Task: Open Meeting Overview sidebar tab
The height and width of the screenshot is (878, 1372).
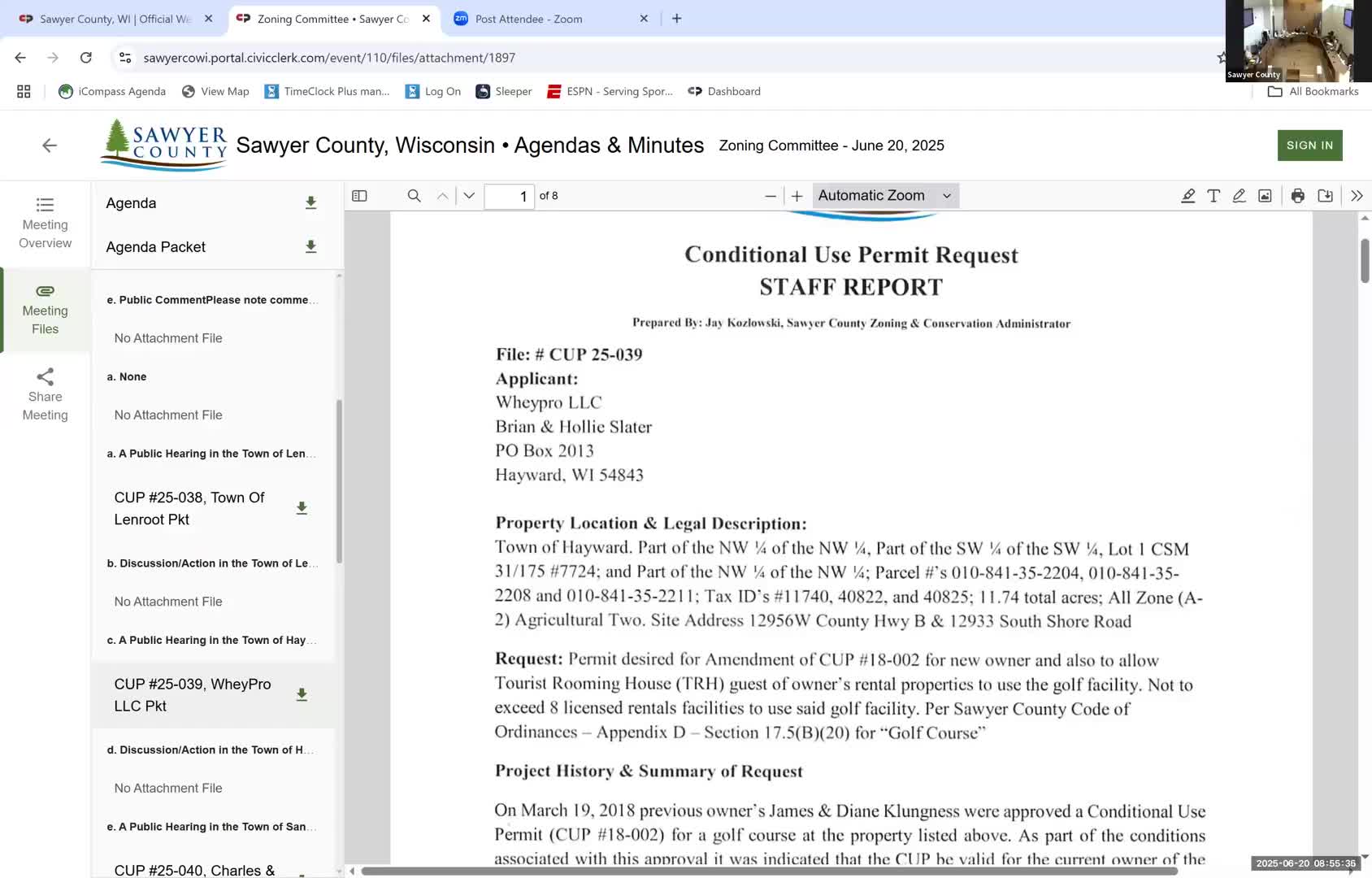Action: tap(46, 223)
